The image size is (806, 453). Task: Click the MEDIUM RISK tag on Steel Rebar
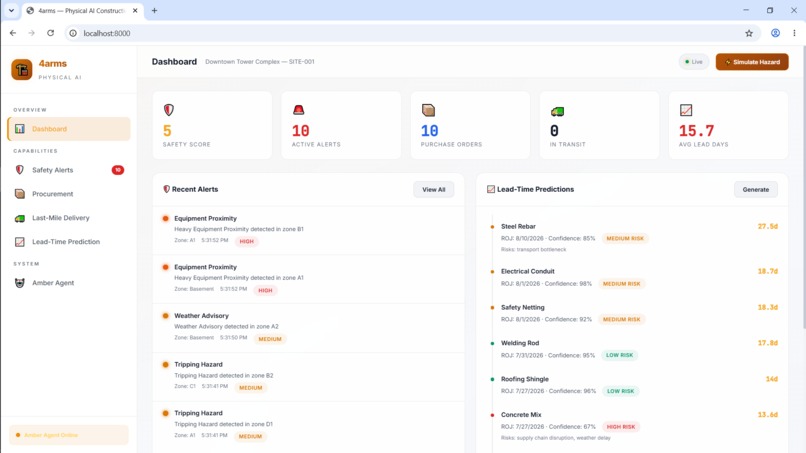click(625, 239)
